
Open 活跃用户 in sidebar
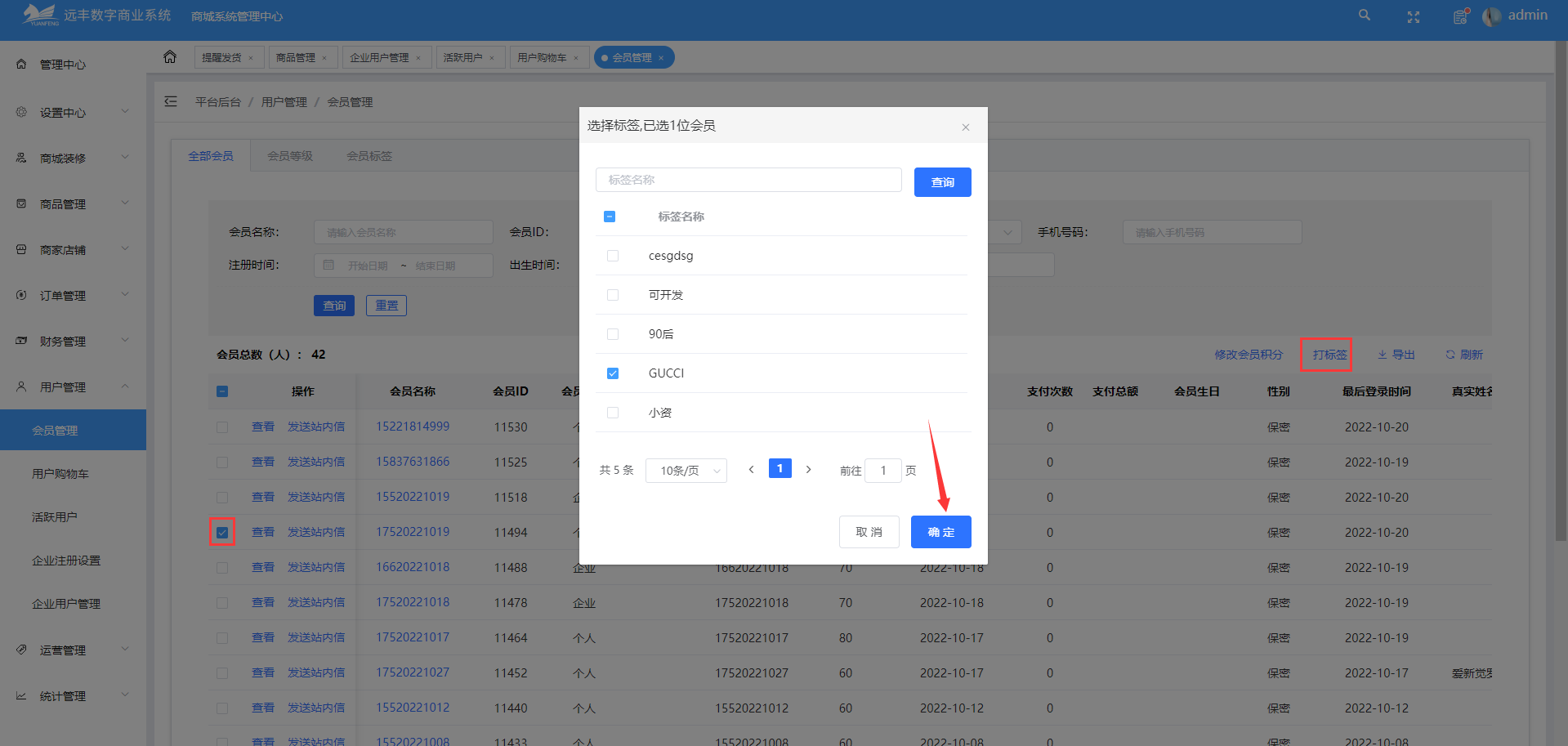55,517
